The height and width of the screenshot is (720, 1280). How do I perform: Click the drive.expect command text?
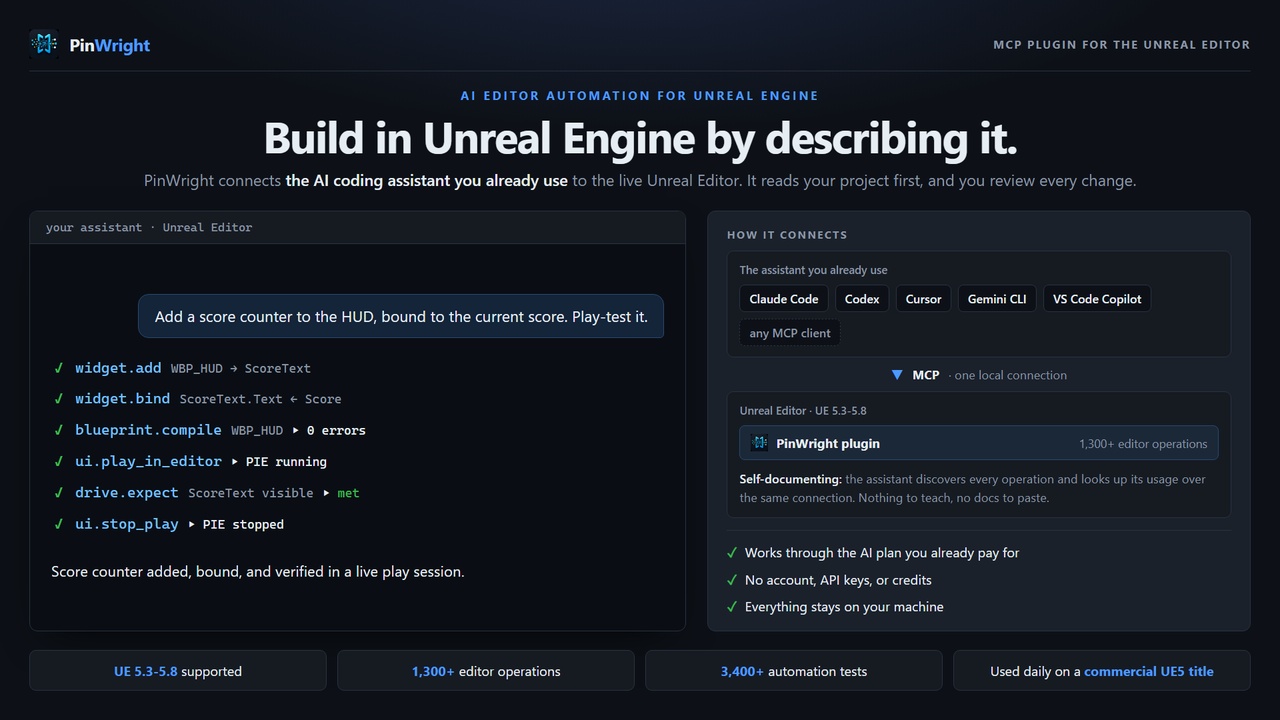pyautogui.click(x=127, y=492)
